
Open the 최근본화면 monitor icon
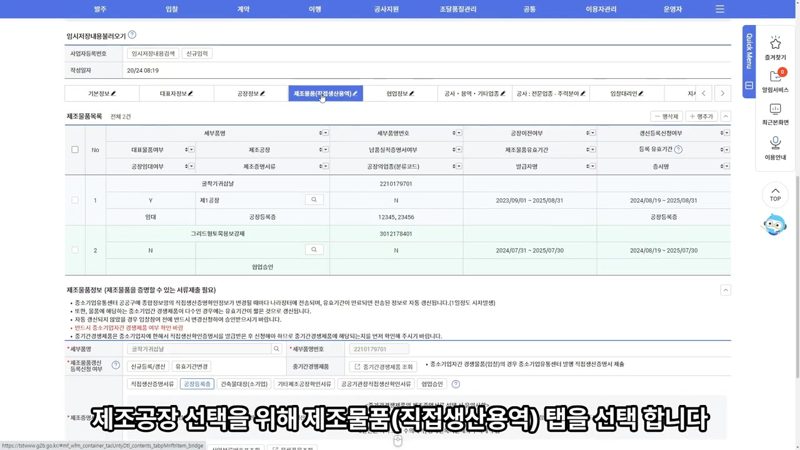tap(775, 109)
